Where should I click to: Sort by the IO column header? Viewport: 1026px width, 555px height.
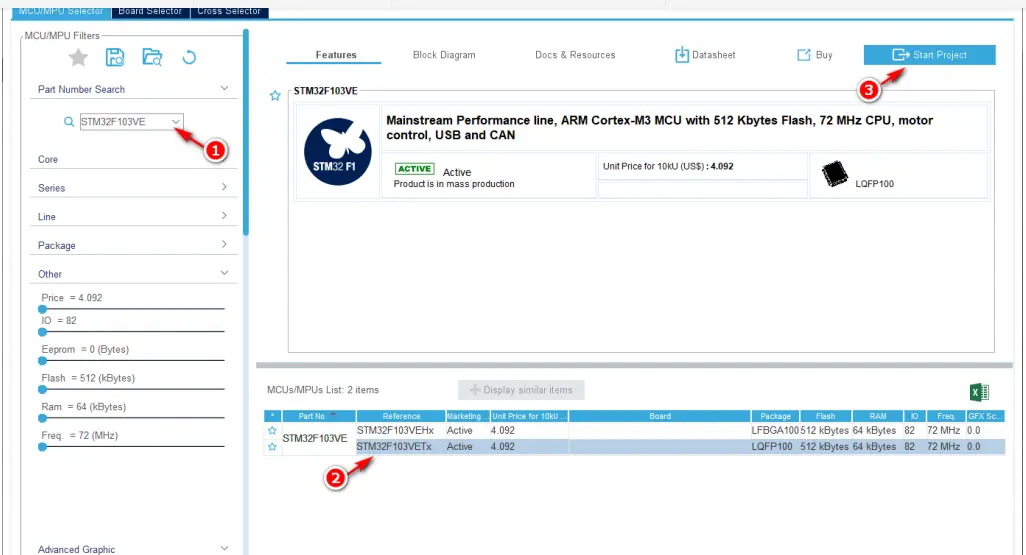[x=913, y=416]
